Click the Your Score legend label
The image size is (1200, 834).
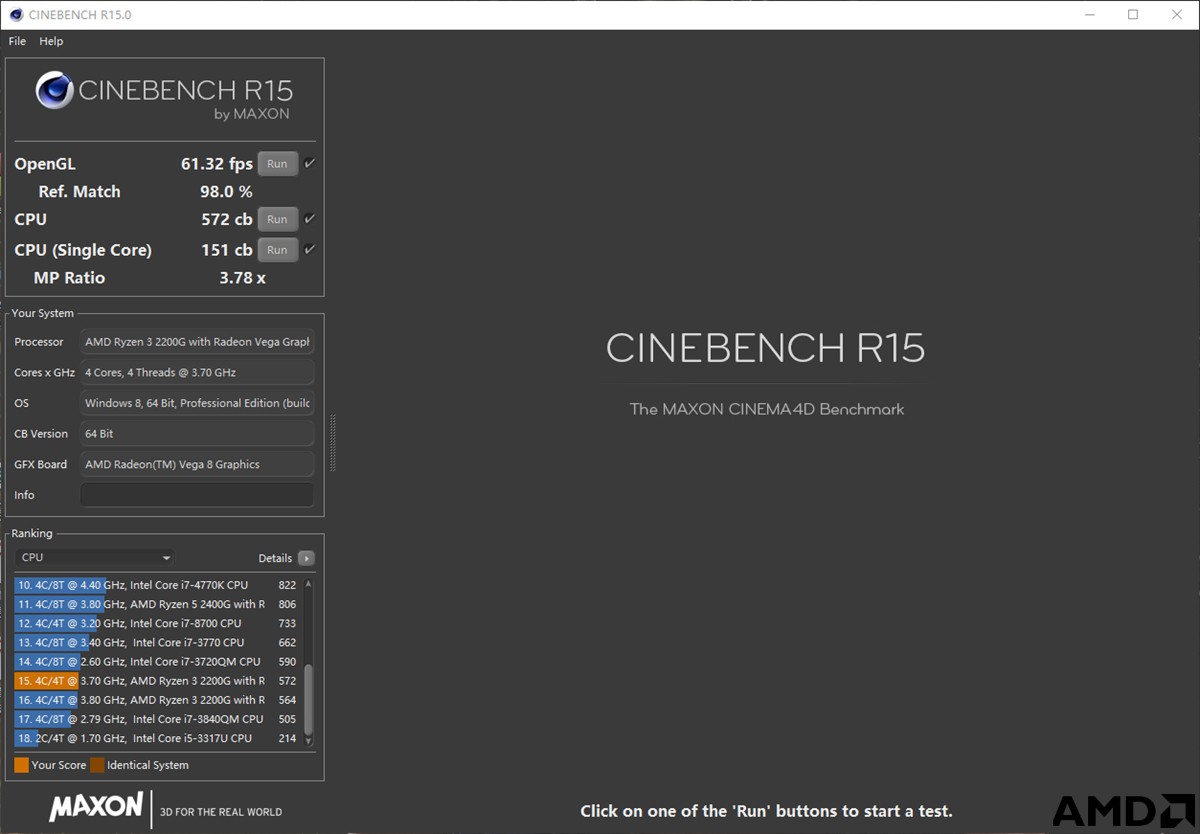click(59, 765)
